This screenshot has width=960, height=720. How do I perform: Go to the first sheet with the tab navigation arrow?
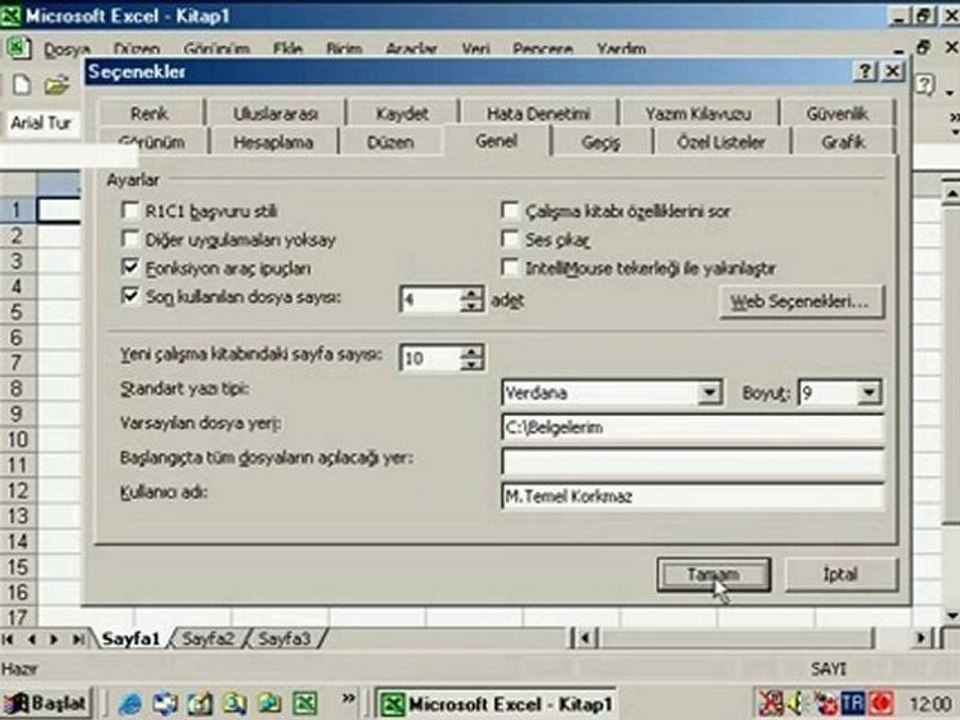tap(9, 639)
